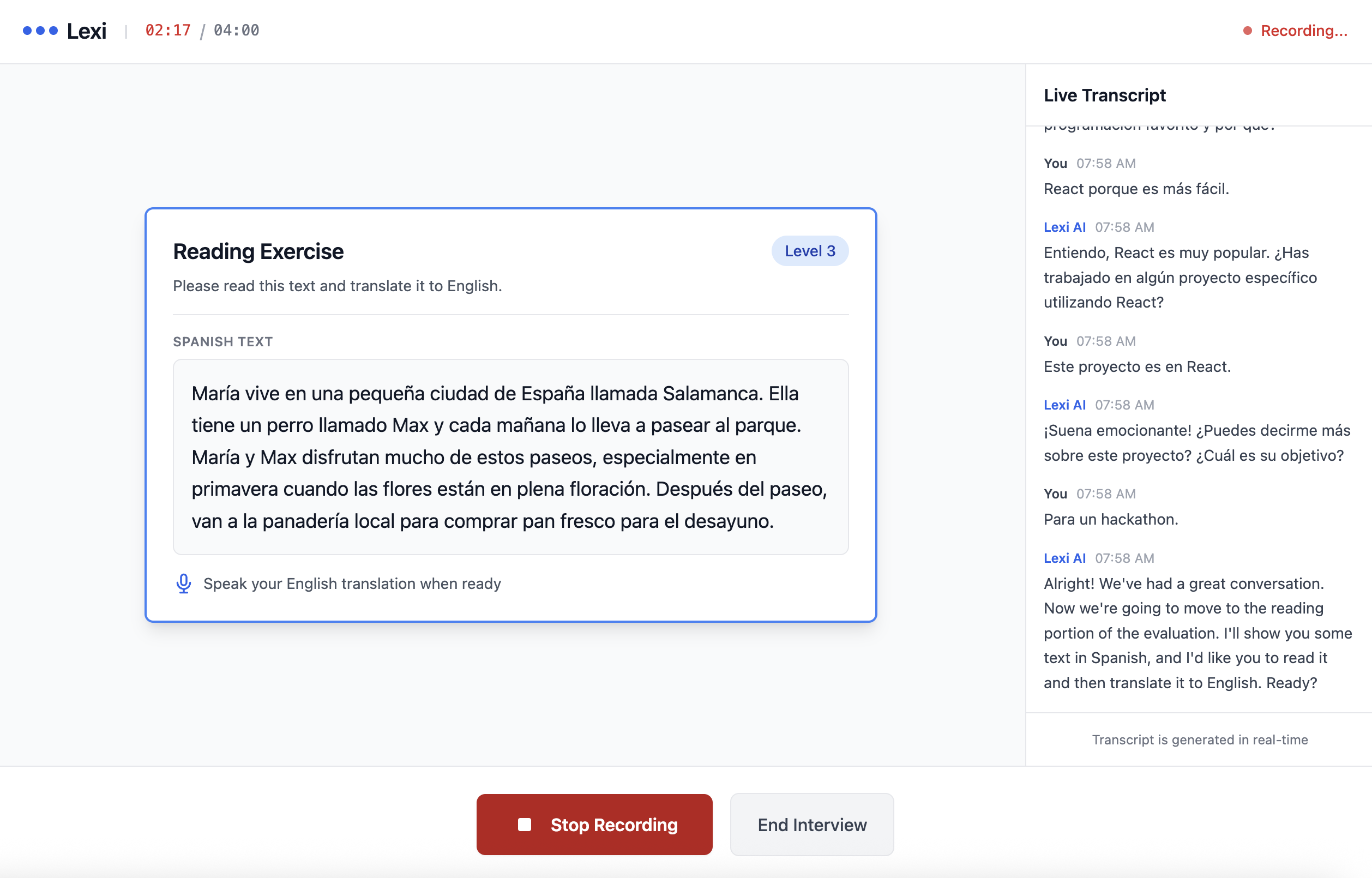Click Lexi AI's "Suena emocionante" message

(x=1196, y=443)
